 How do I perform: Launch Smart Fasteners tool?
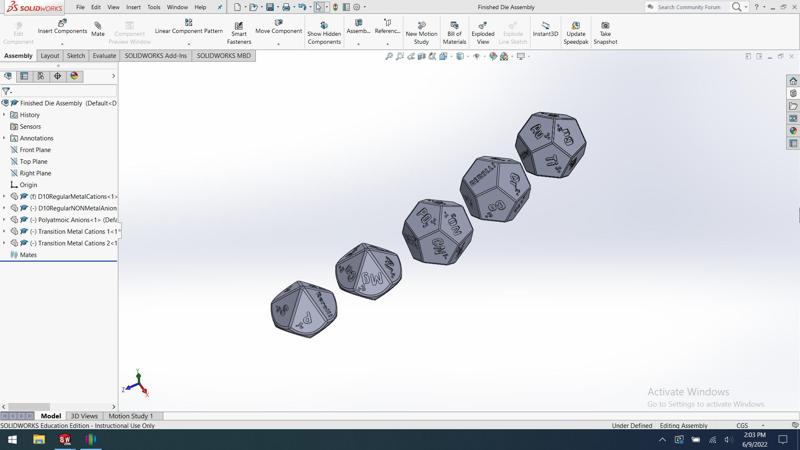[239, 33]
